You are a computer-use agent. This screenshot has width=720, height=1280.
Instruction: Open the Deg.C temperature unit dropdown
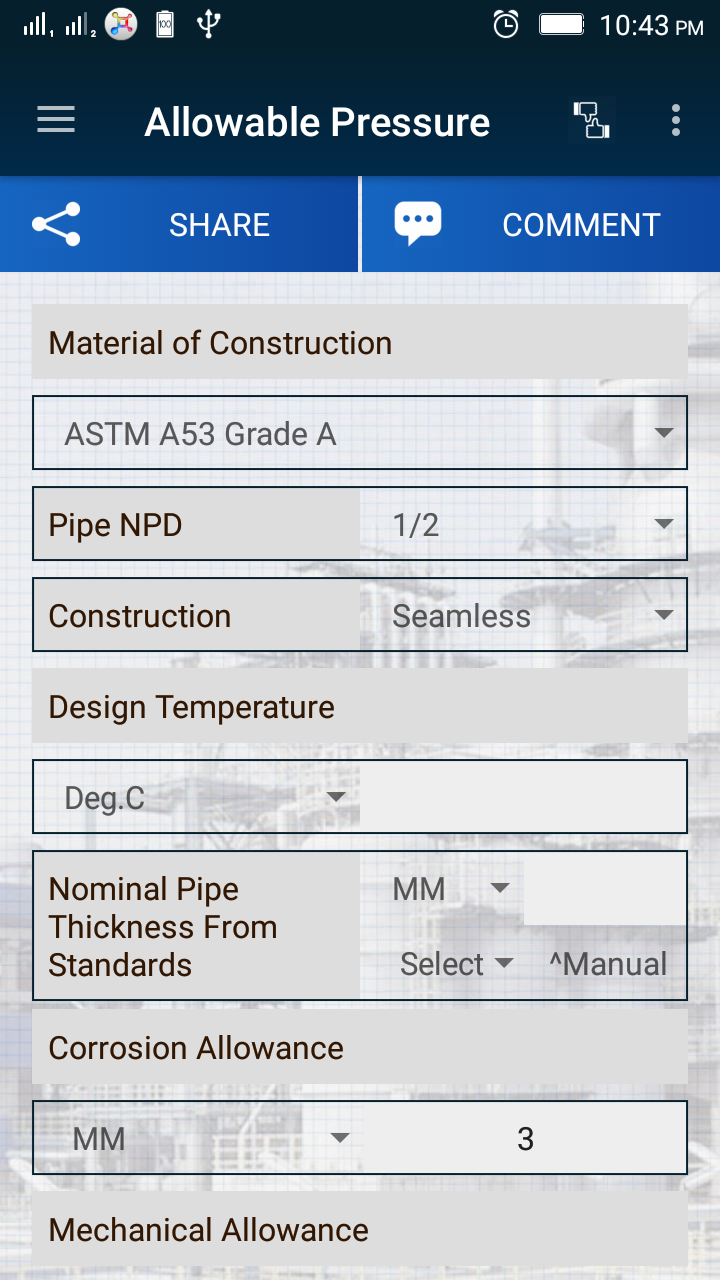click(x=197, y=797)
